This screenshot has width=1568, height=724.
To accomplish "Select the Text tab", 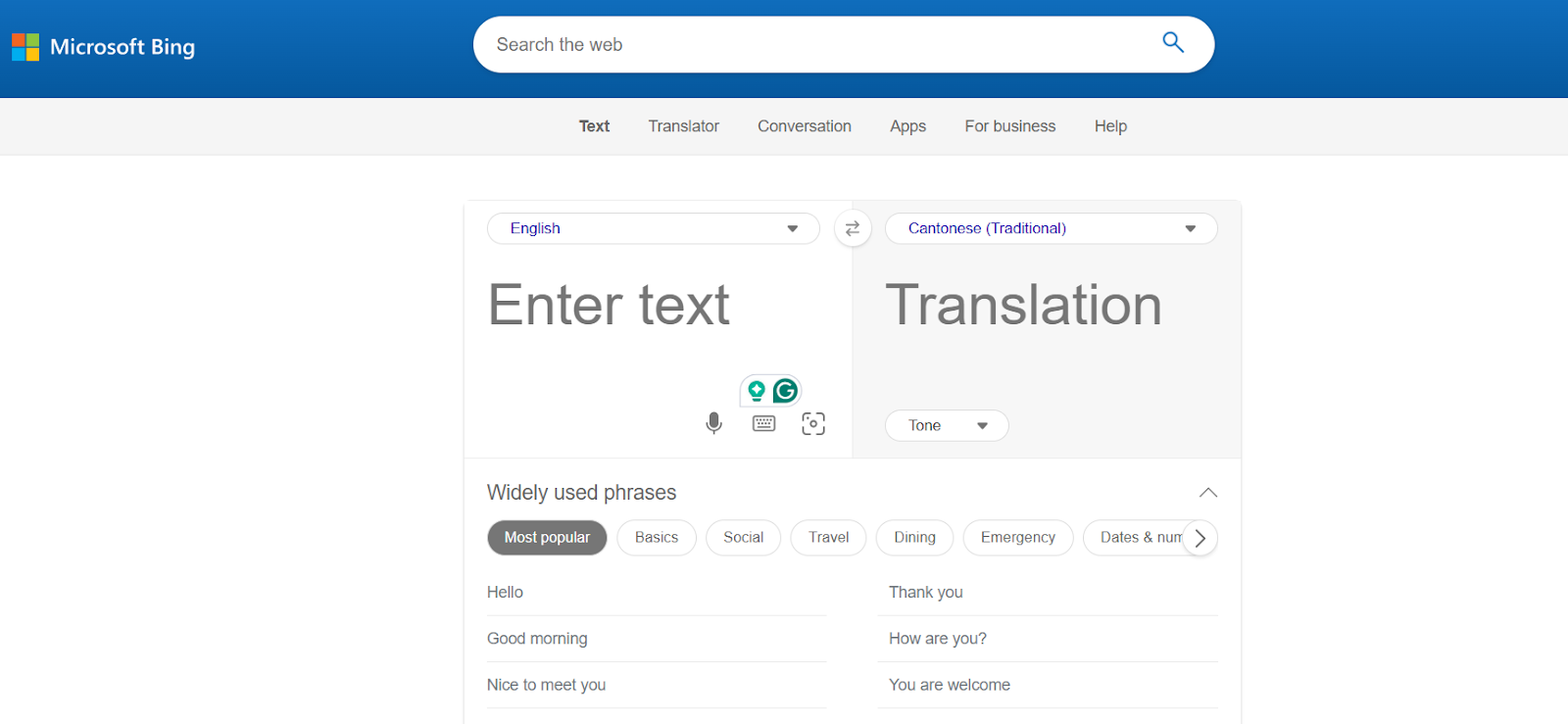I will click(594, 126).
